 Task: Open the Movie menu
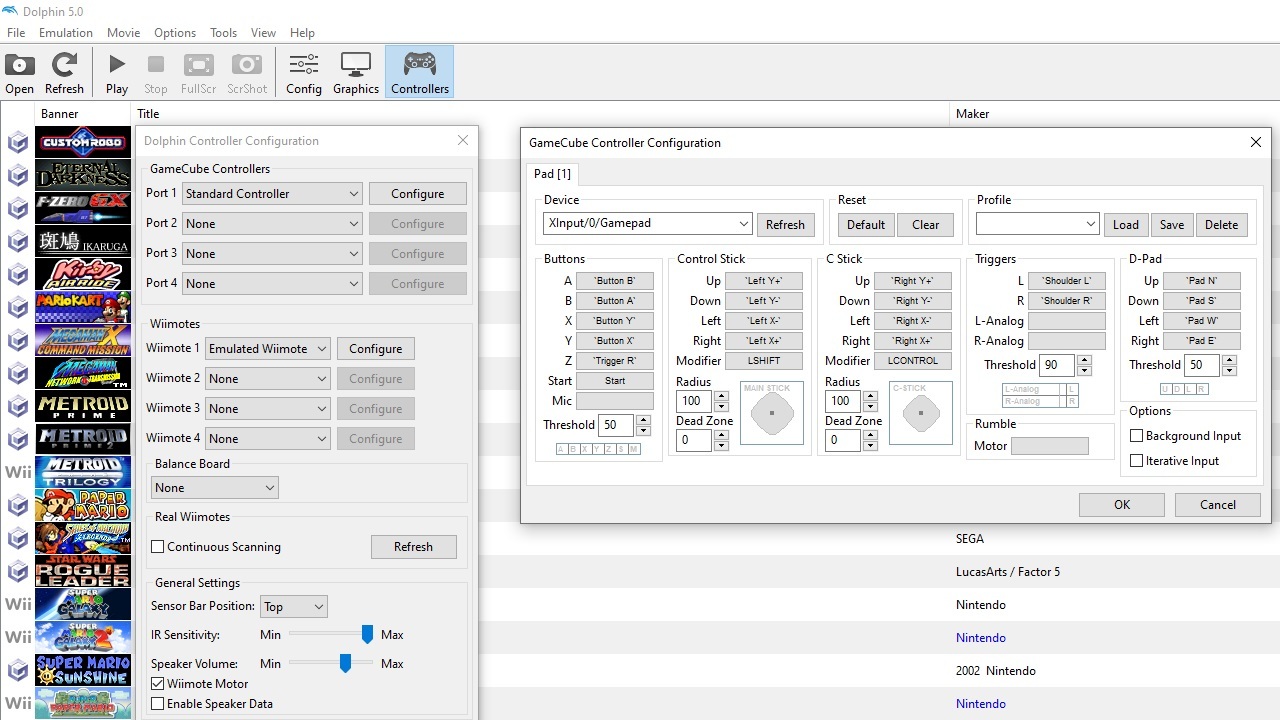pyautogui.click(x=124, y=33)
